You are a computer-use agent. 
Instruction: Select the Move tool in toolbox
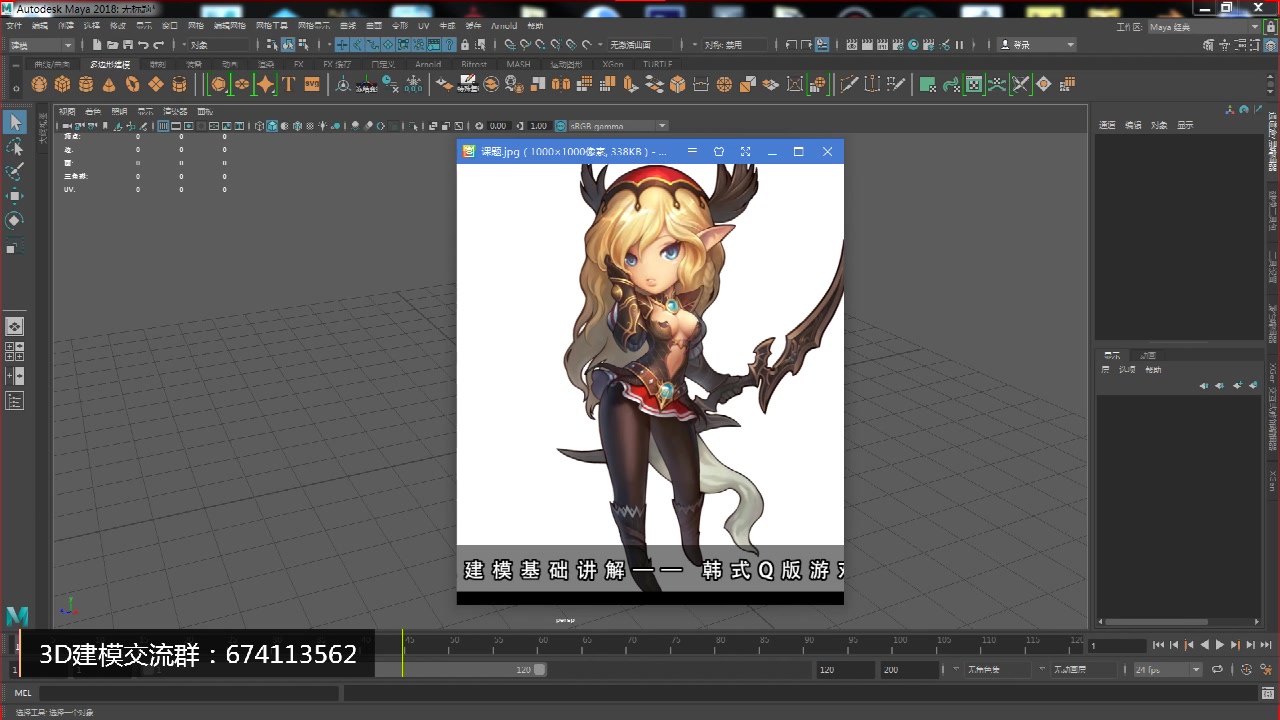coord(15,196)
